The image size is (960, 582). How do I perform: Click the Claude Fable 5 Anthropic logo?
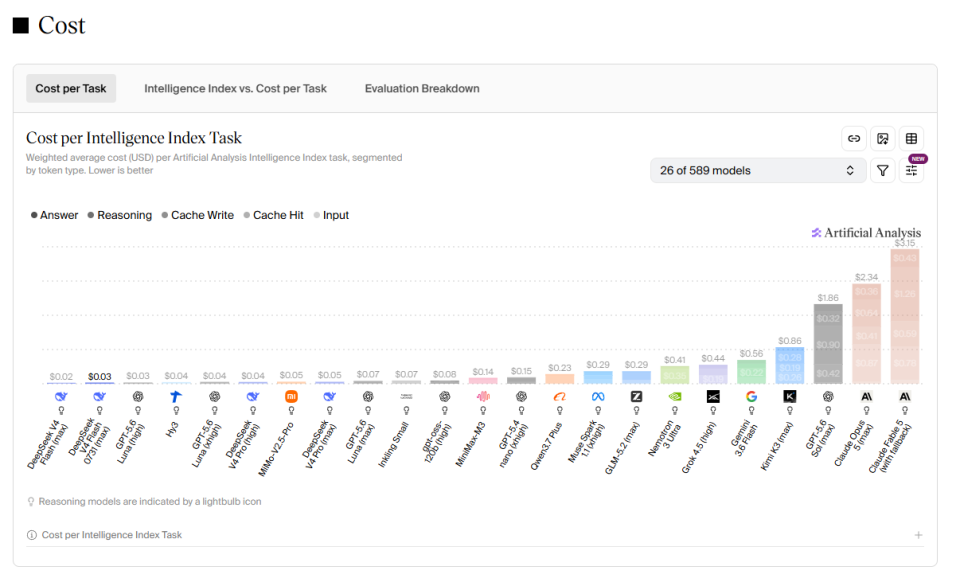pos(905,397)
